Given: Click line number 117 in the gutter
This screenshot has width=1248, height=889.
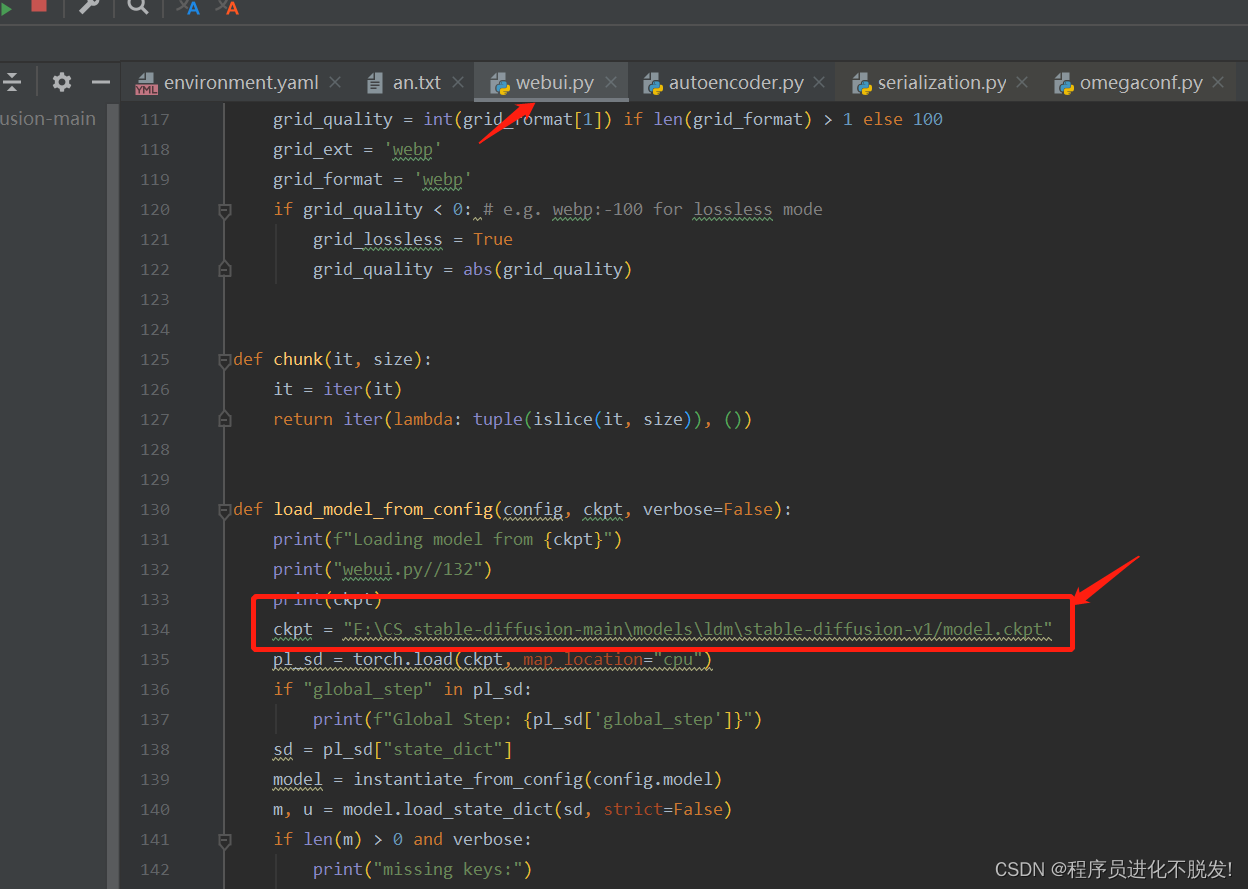Looking at the screenshot, I should 154,119.
